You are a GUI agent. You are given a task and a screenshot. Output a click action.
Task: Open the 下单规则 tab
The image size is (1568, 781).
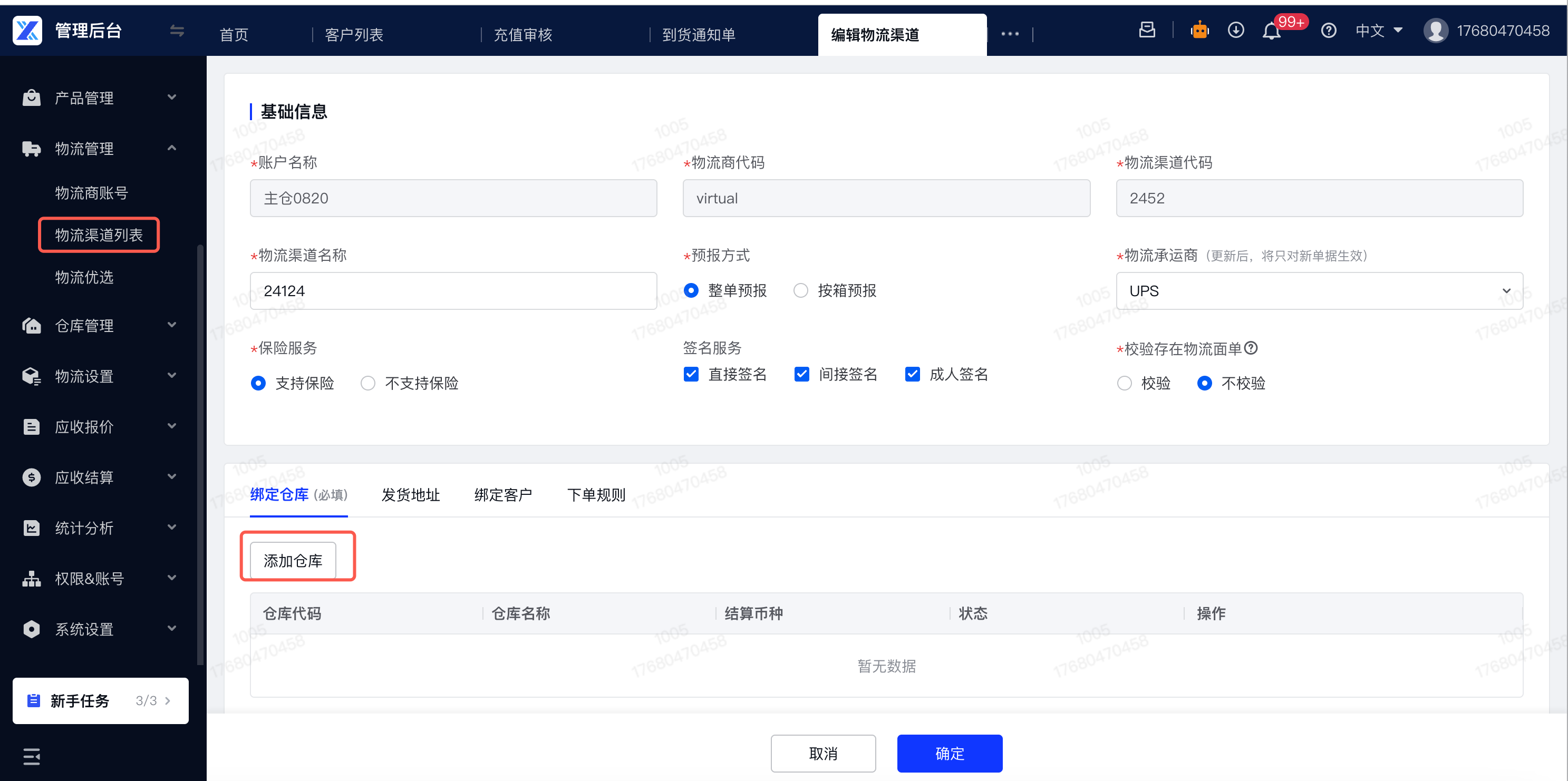[x=596, y=495]
